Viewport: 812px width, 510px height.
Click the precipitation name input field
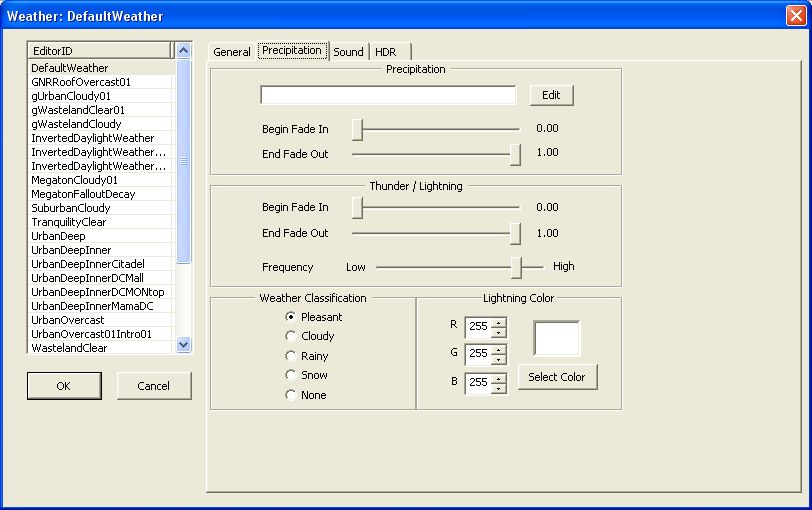[388, 95]
